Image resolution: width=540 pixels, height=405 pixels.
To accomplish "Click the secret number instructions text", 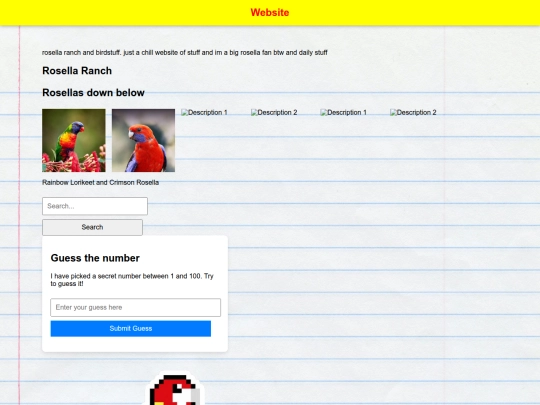I will pos(132,280).
